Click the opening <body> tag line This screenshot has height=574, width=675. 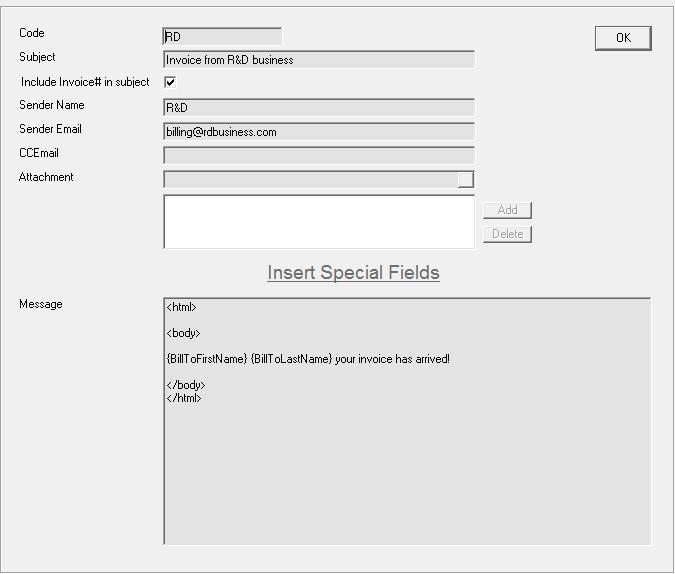(x=183, y=333)
